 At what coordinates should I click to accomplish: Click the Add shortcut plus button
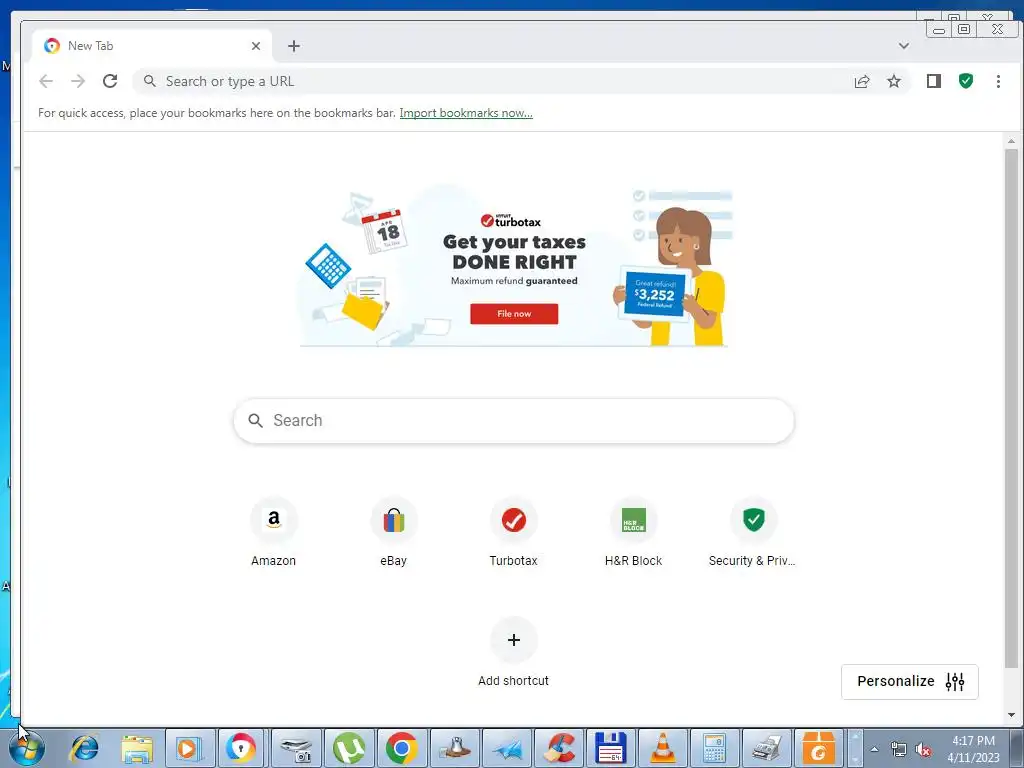[514, 640]
